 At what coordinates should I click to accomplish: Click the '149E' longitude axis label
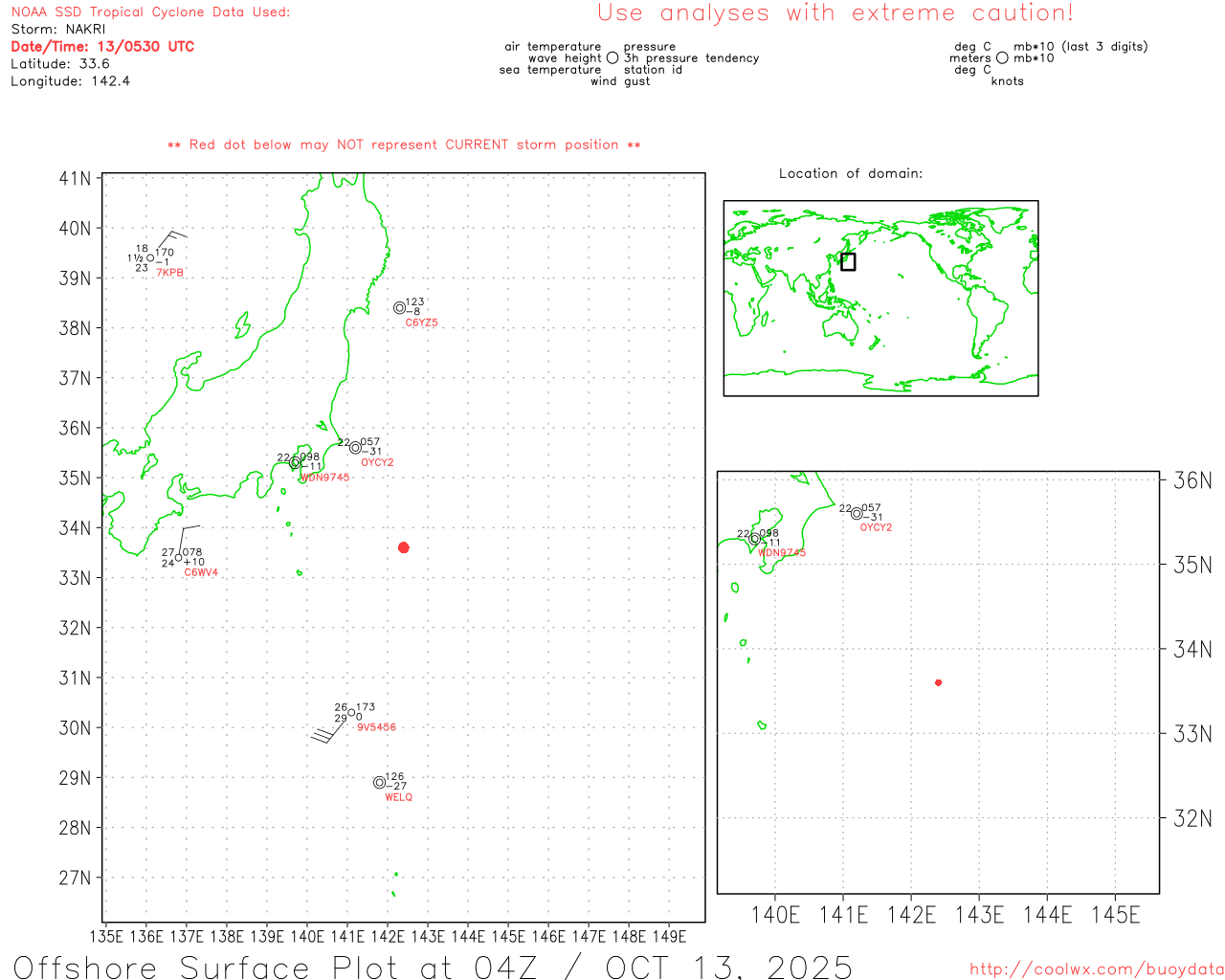669,937
